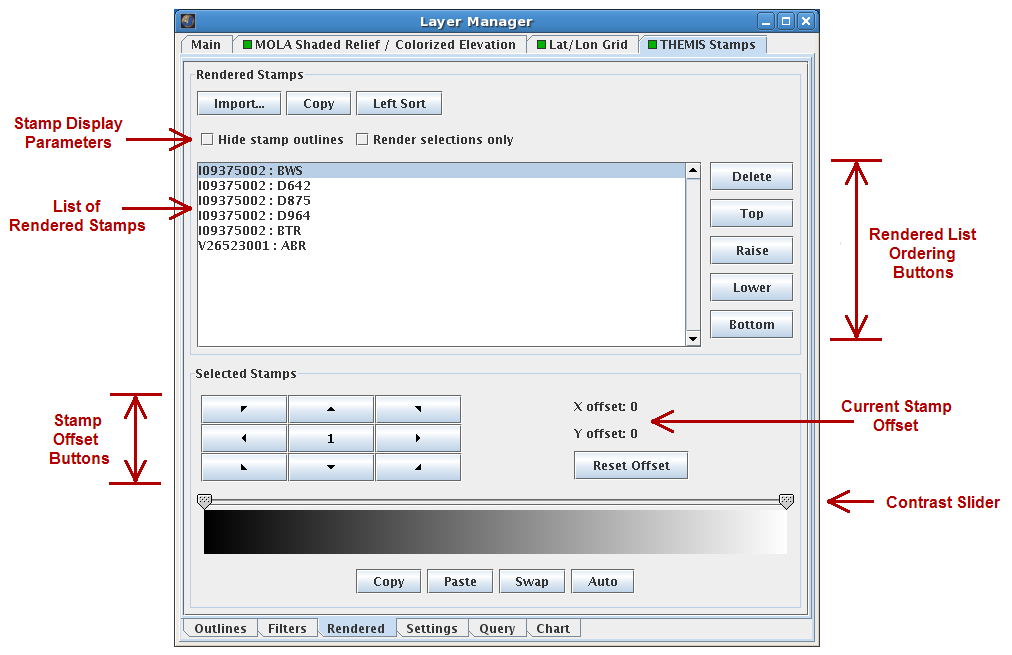Apply Left Sort to the stamp list

398,103
